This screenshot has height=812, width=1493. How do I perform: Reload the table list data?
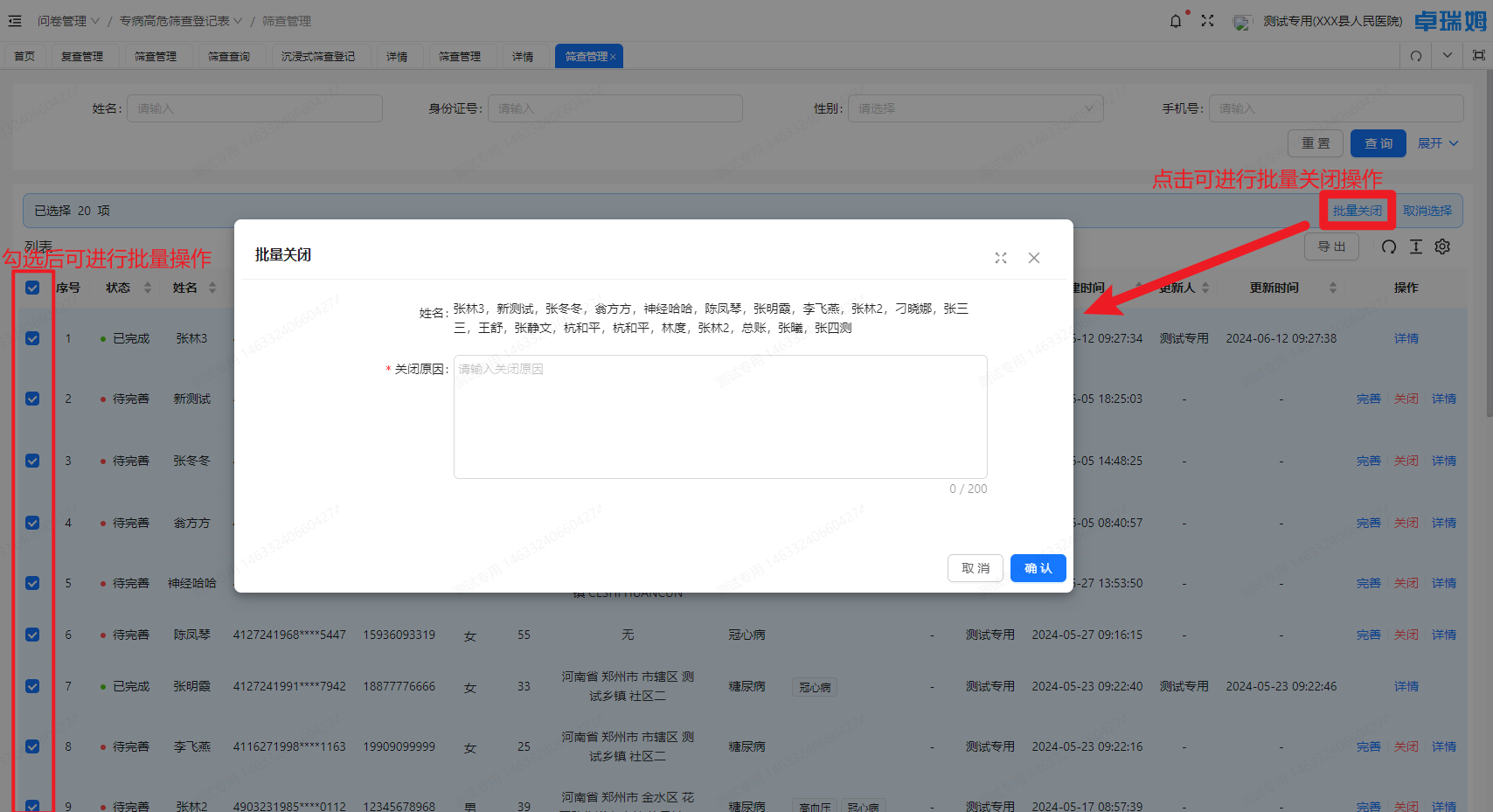[1389, 246]
